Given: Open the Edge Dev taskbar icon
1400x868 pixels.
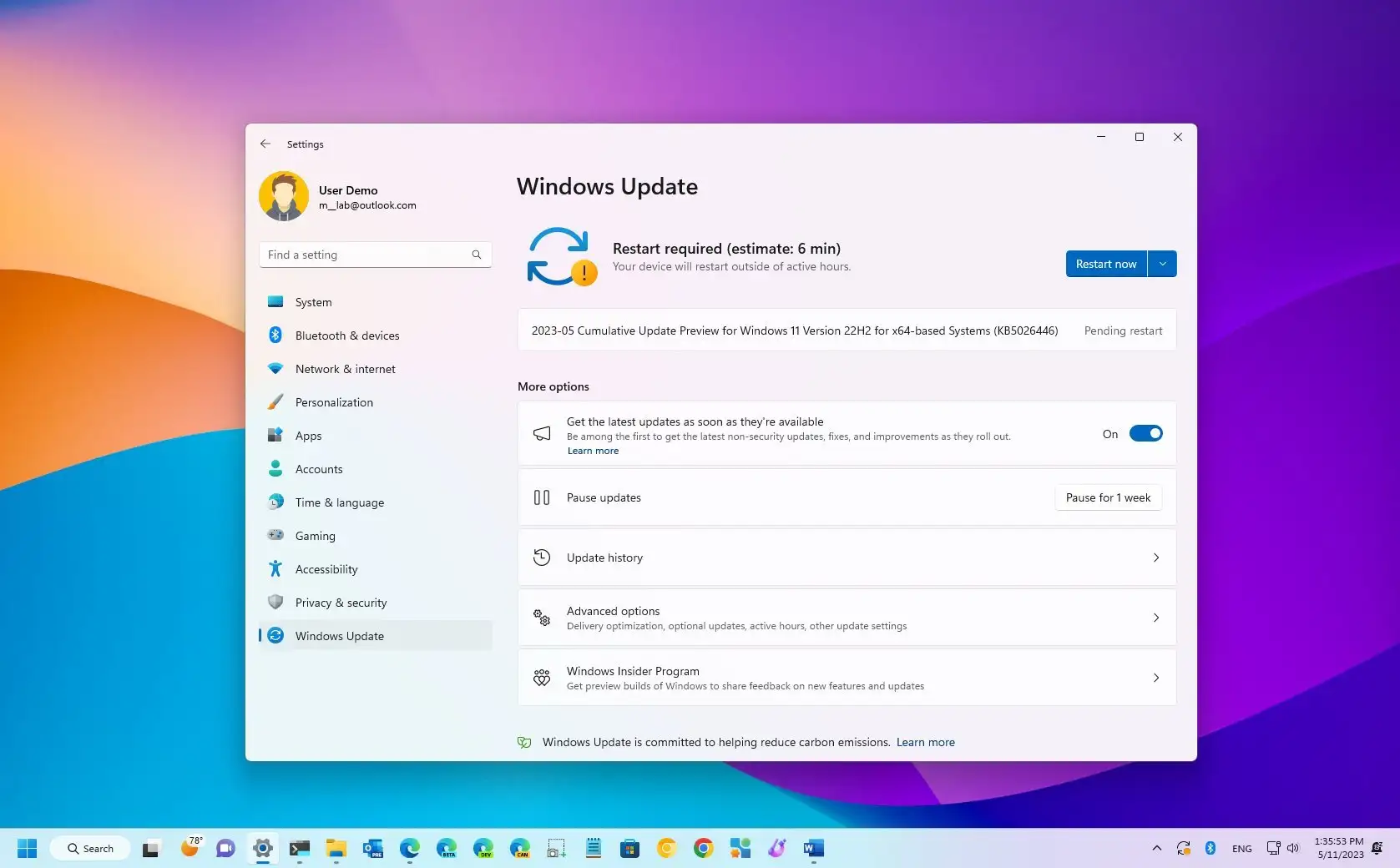Looking at the screenshot, I should click(483, 849).
